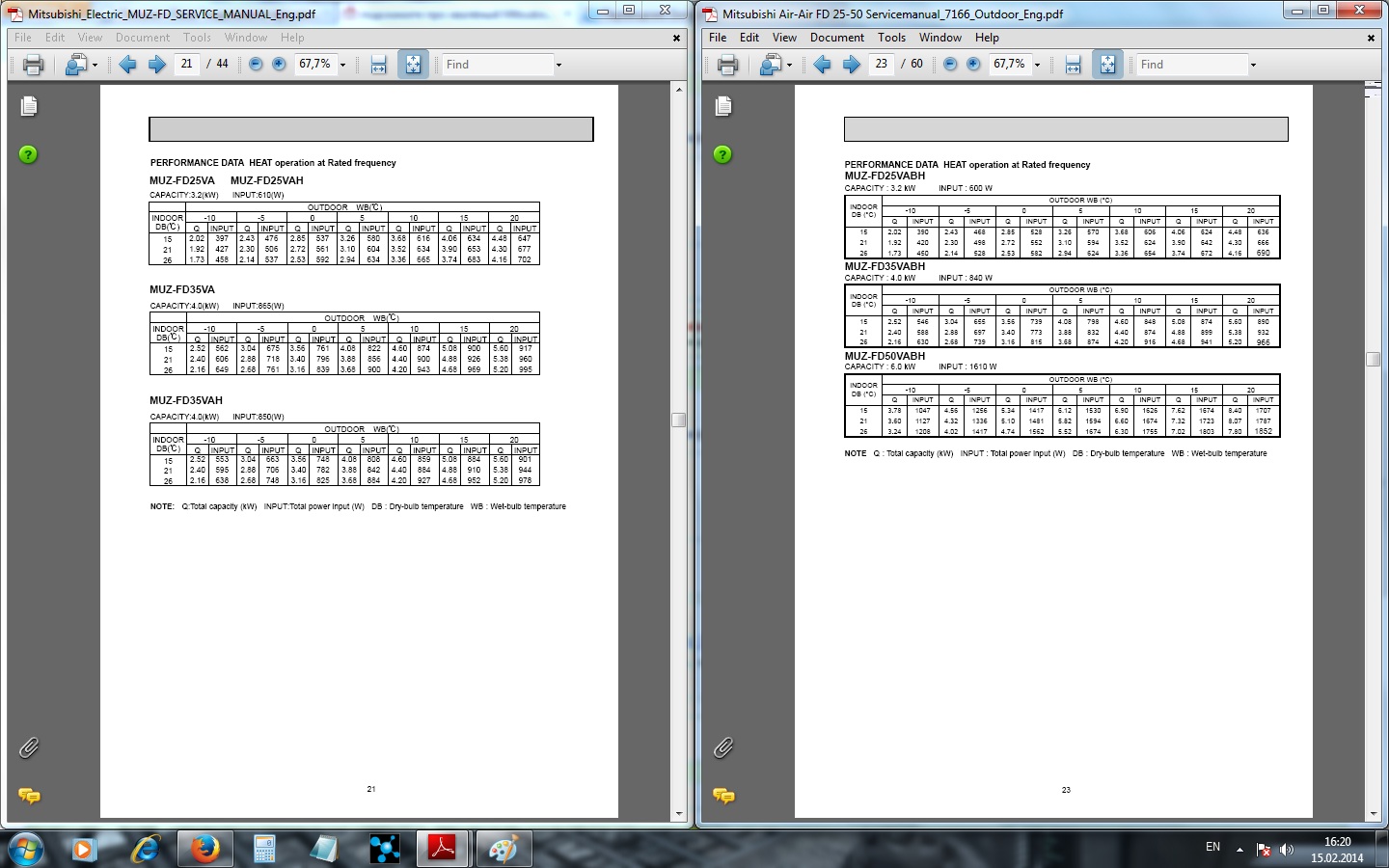The image size is (1389, 868).
Task: Close document with X in left menu bar
Action: click(676, 39)
